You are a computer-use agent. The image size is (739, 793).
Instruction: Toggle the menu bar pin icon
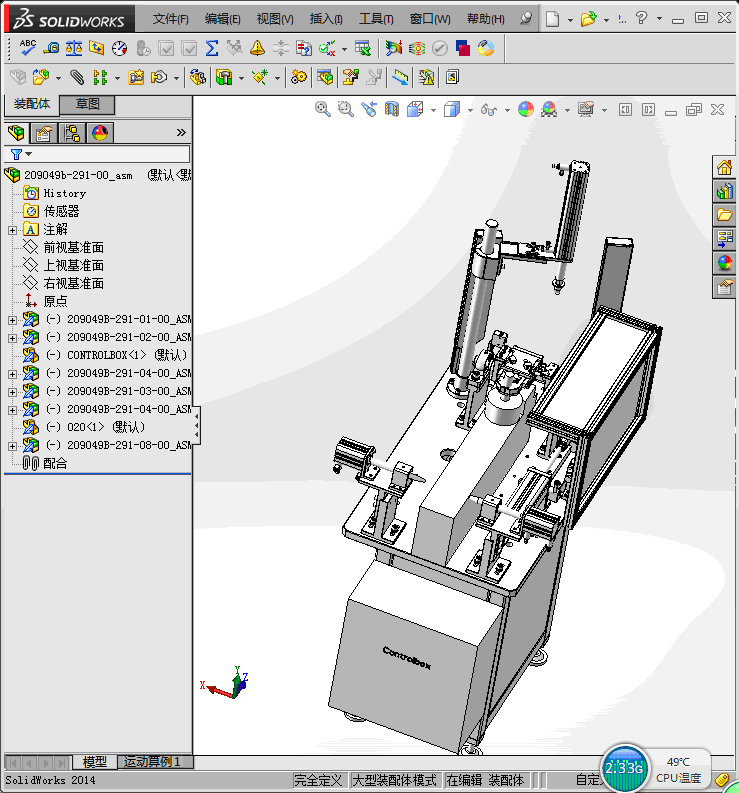pos(527,18)
